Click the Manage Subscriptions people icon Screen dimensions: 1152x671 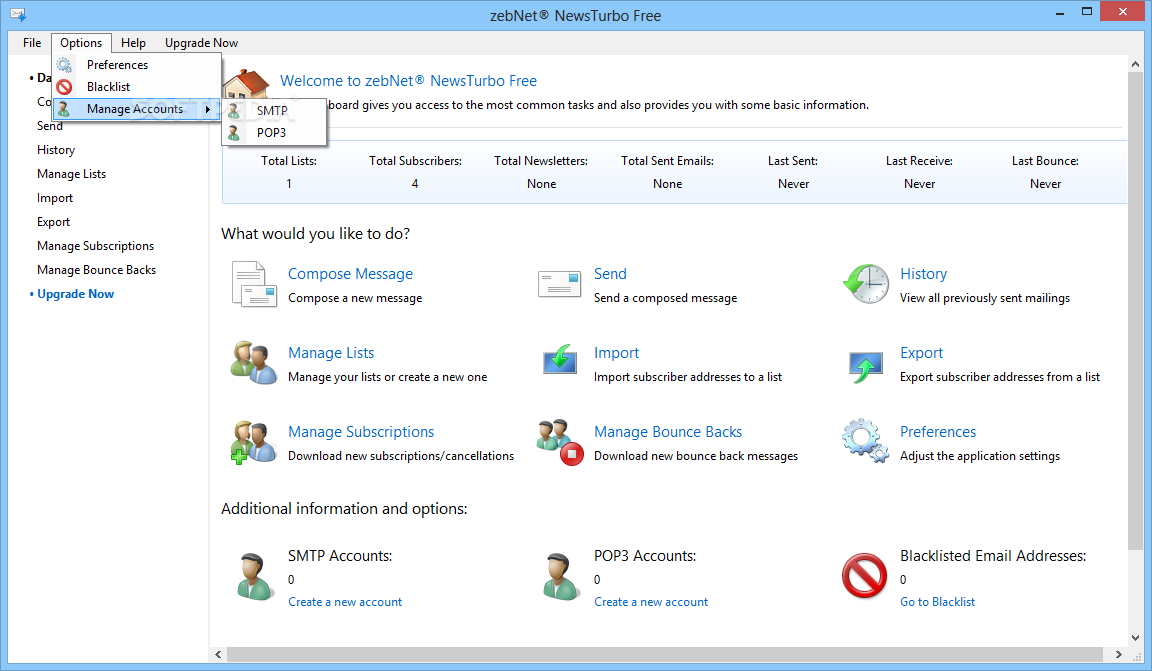click(x=253, y=442)
